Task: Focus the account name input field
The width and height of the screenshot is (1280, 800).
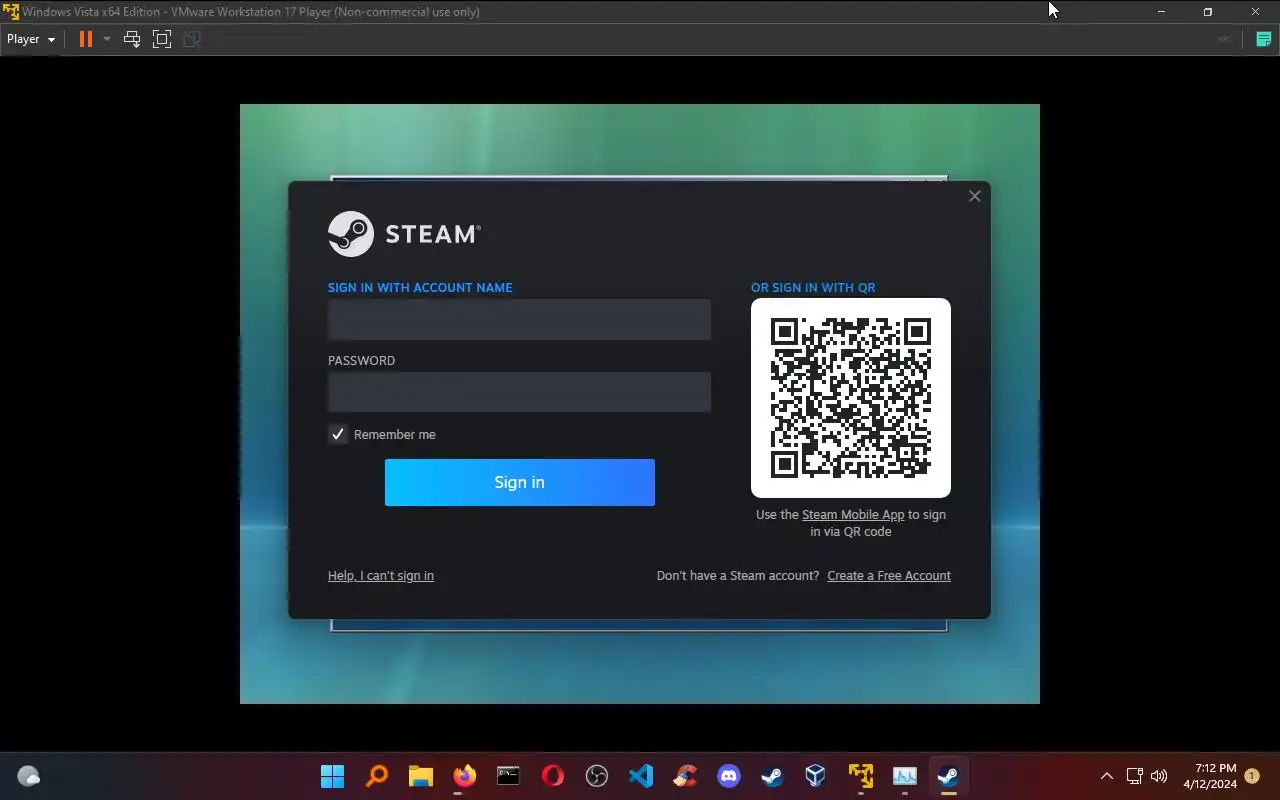Action: pos(519,319)
